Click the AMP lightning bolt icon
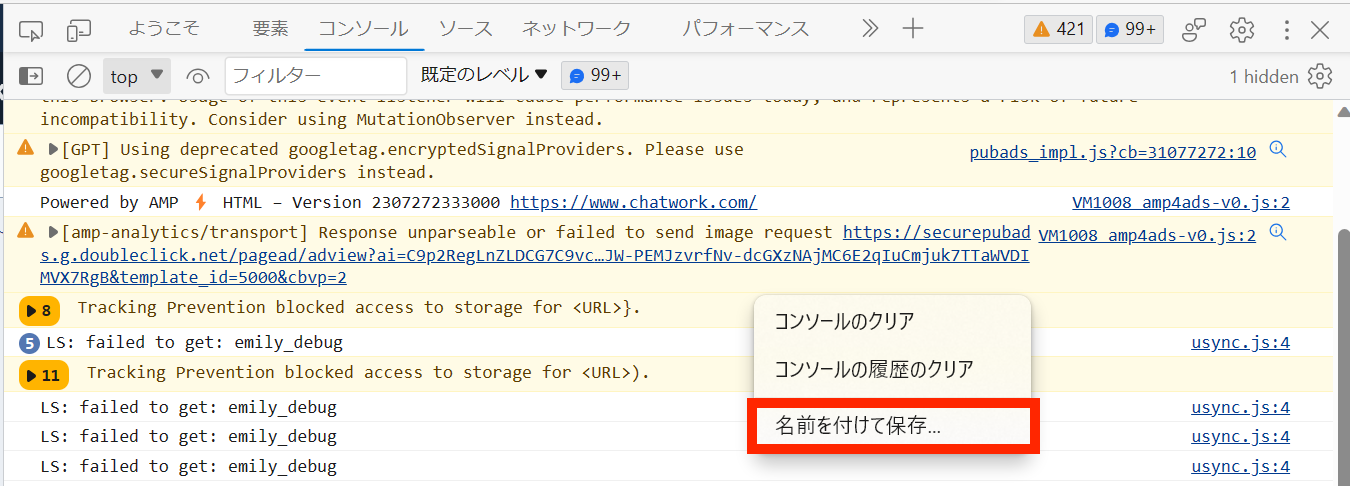 pyautogui.click(x=201, y=202)
